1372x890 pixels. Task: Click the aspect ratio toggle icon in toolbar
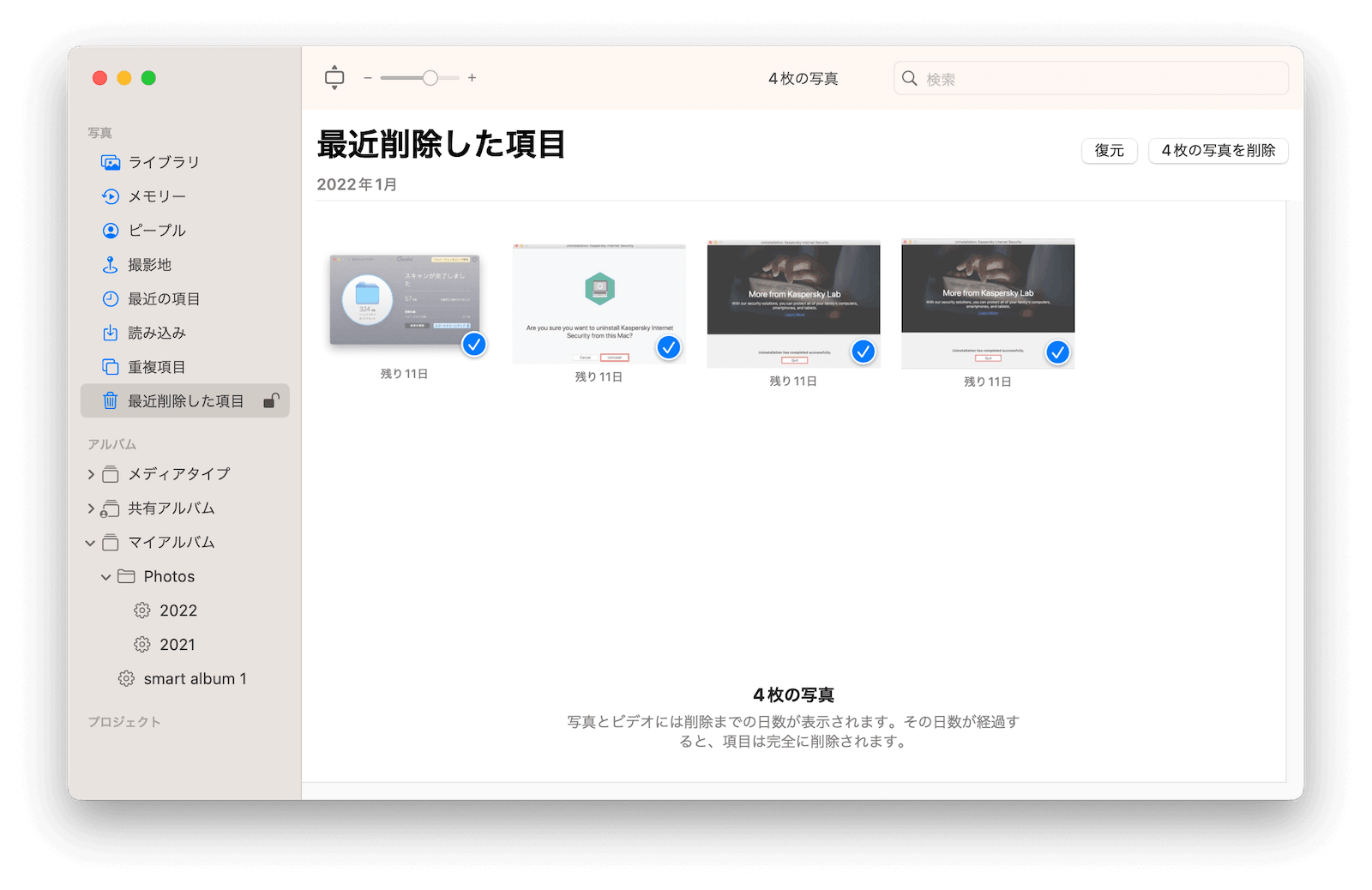(334, 78)
